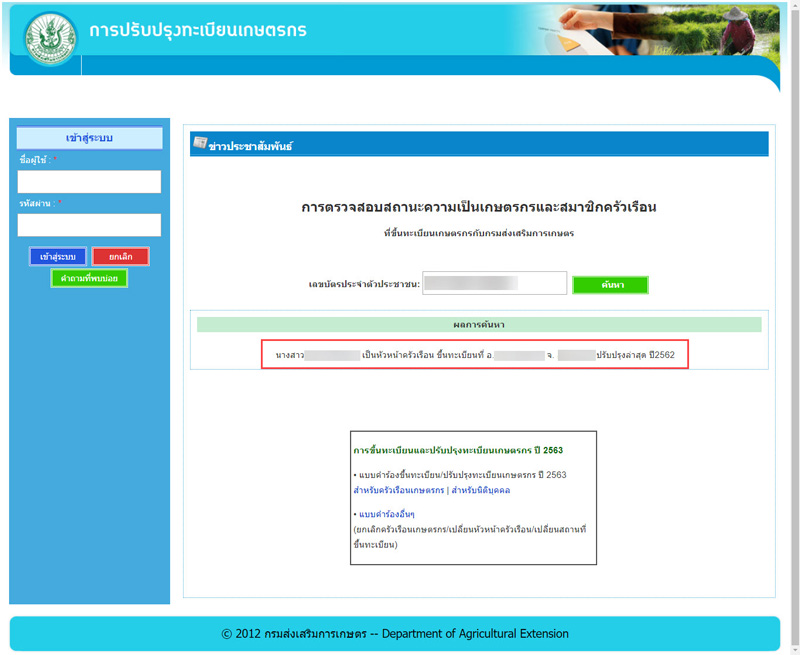Click the การขึ้นทะเบียนและปรับปรุงทะเบียนเกษตรกร ปี 2563 heading
Screen dimensions: 800x655
[458, 450]
